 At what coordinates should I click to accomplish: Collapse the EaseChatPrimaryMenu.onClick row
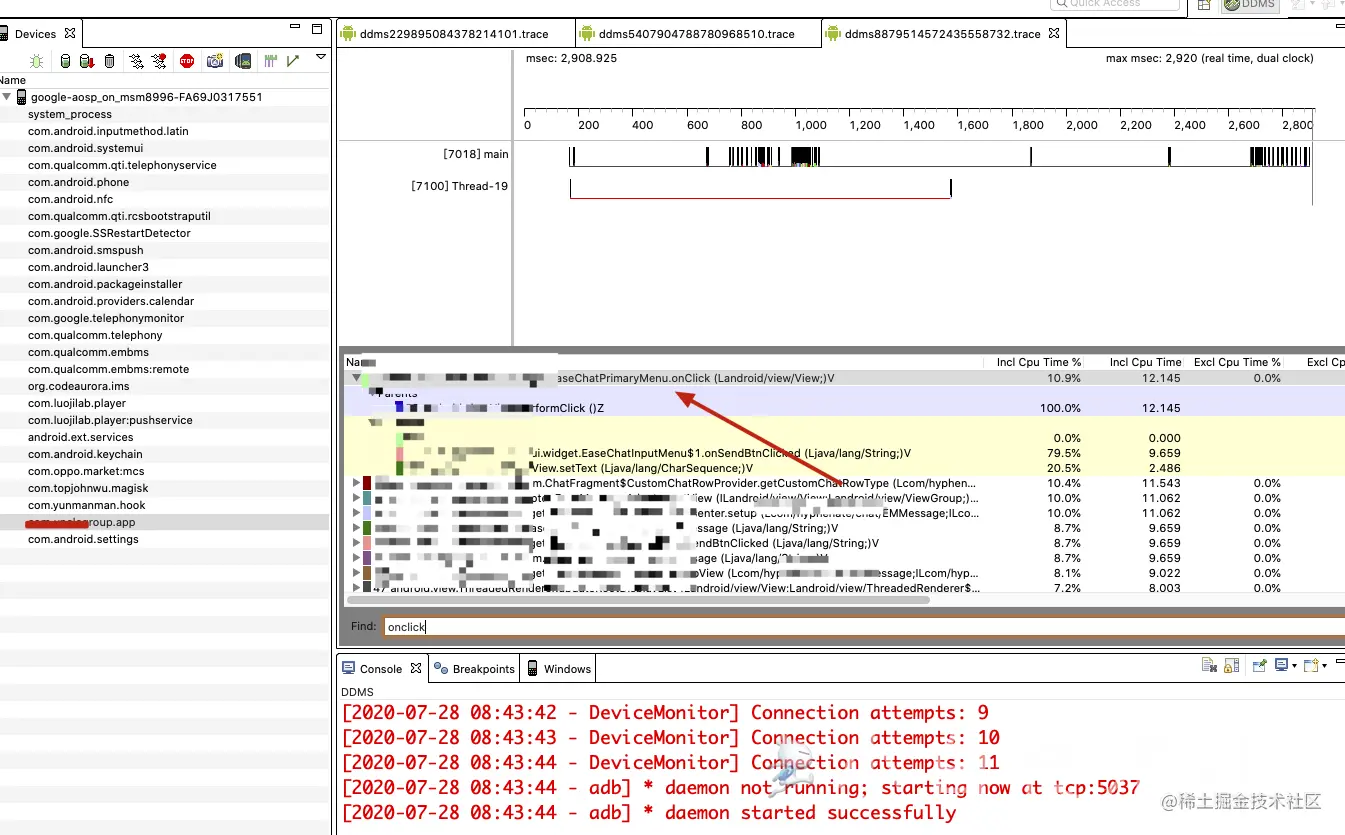click(356, 379)
